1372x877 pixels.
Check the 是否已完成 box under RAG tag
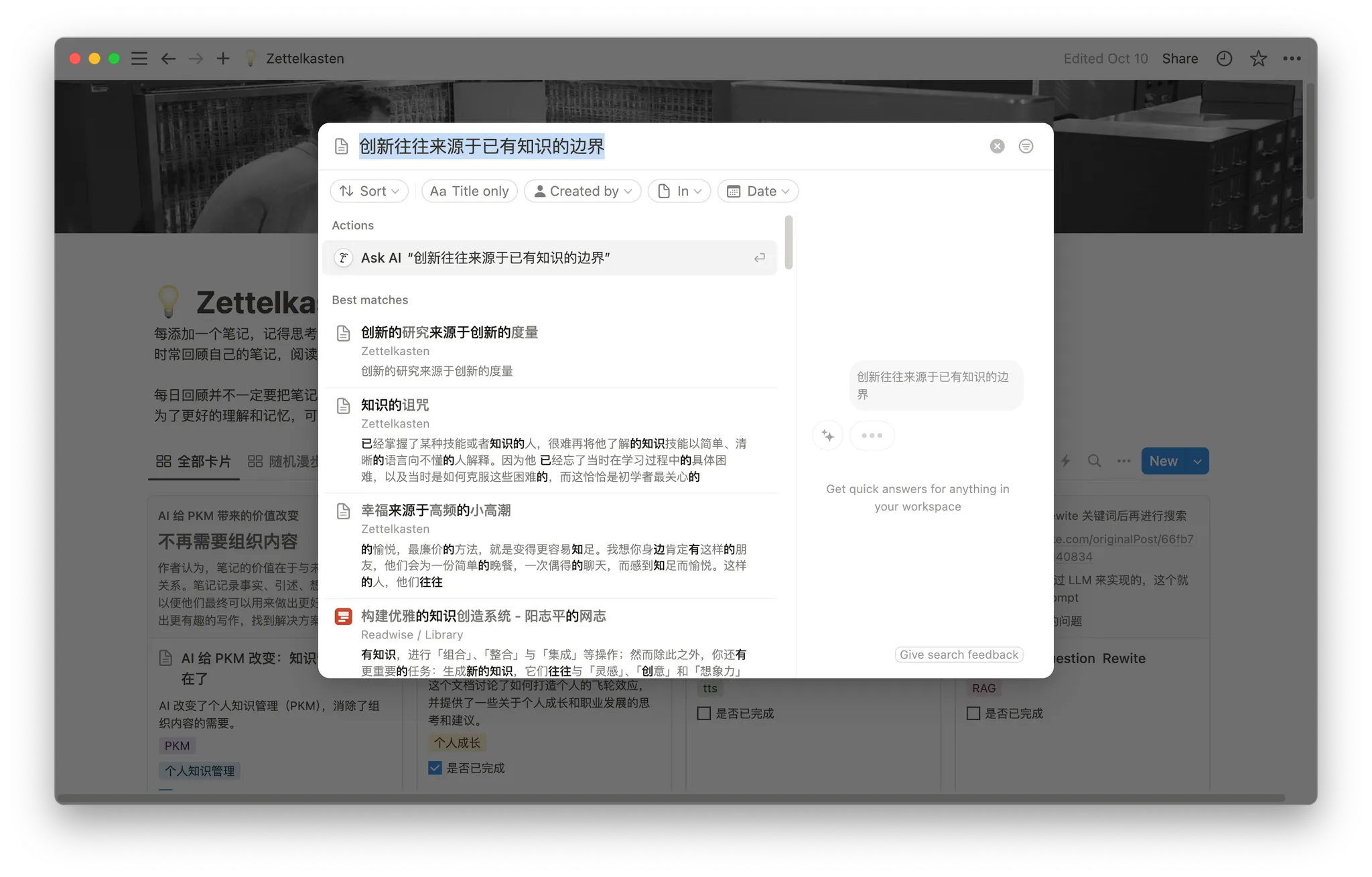point(973,714)
